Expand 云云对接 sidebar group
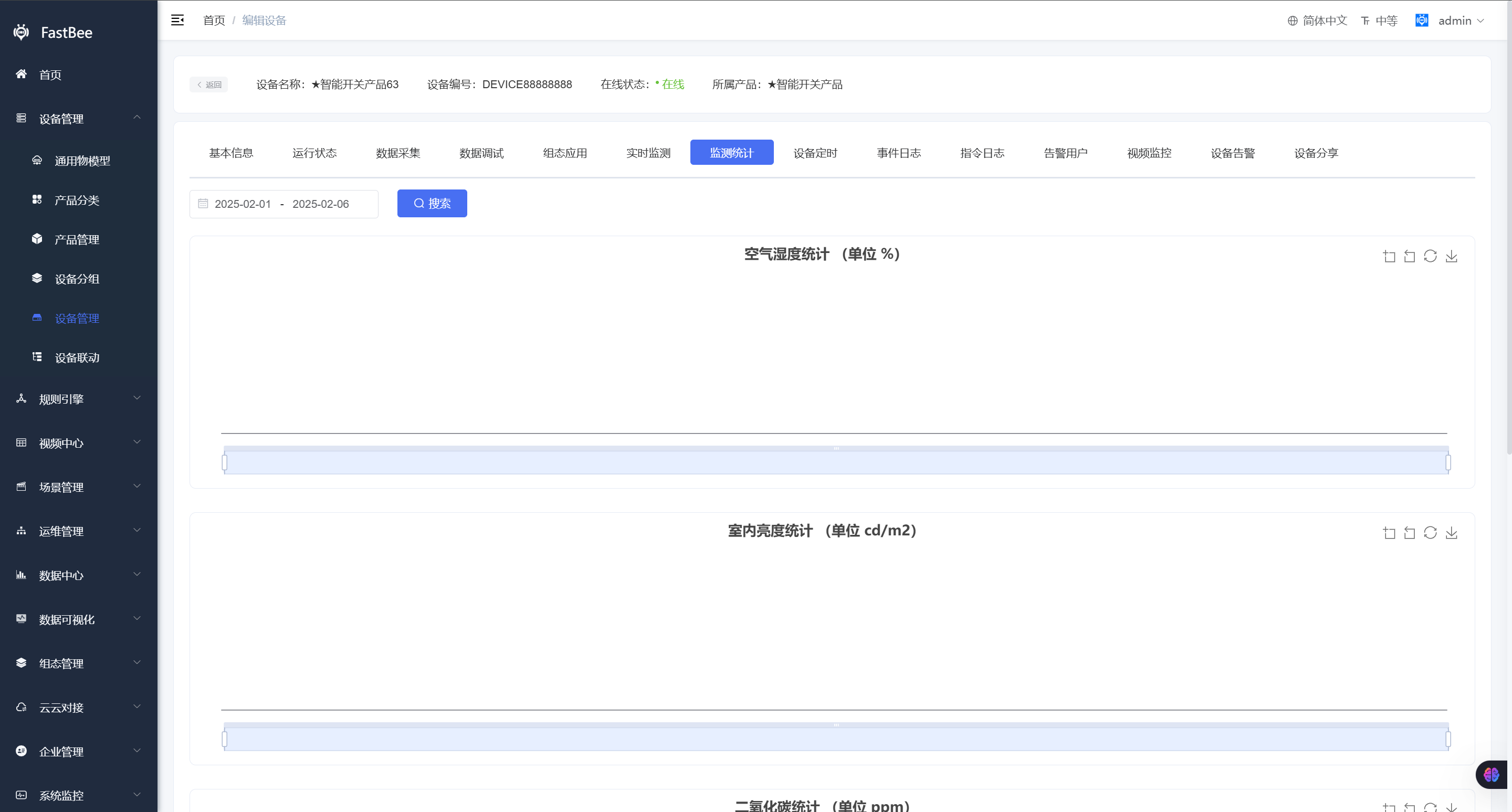1512x812 pixels. click(x=79, y=707)
